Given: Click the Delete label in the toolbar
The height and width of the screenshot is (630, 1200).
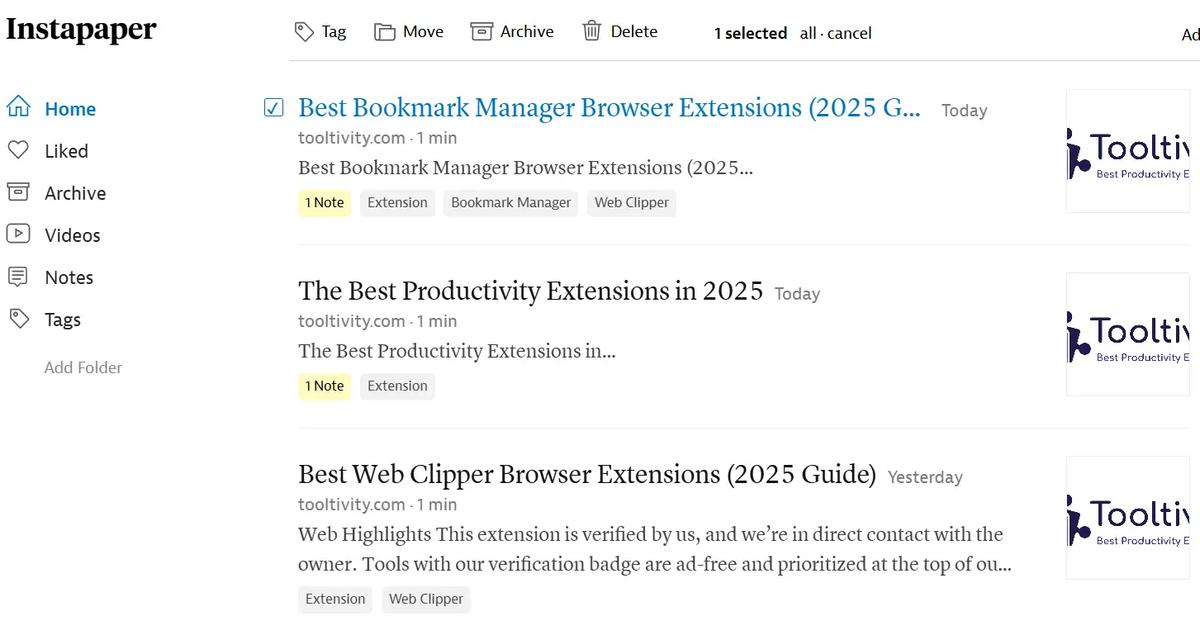Looking at the screenshot, I should pyautogui.click(x=634, y=32).
